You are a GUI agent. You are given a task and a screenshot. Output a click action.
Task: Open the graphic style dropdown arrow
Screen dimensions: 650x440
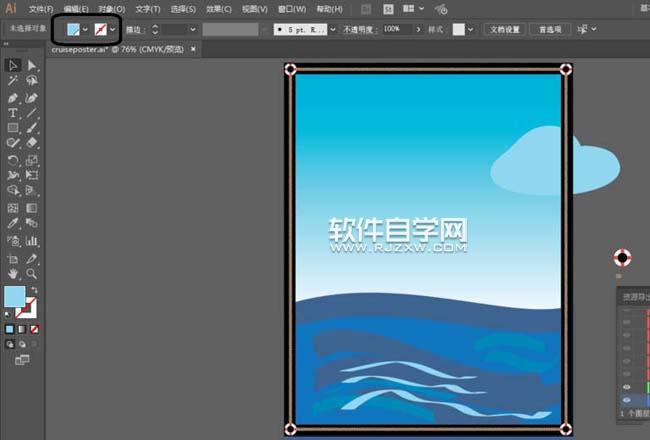[x=471, y=29]
